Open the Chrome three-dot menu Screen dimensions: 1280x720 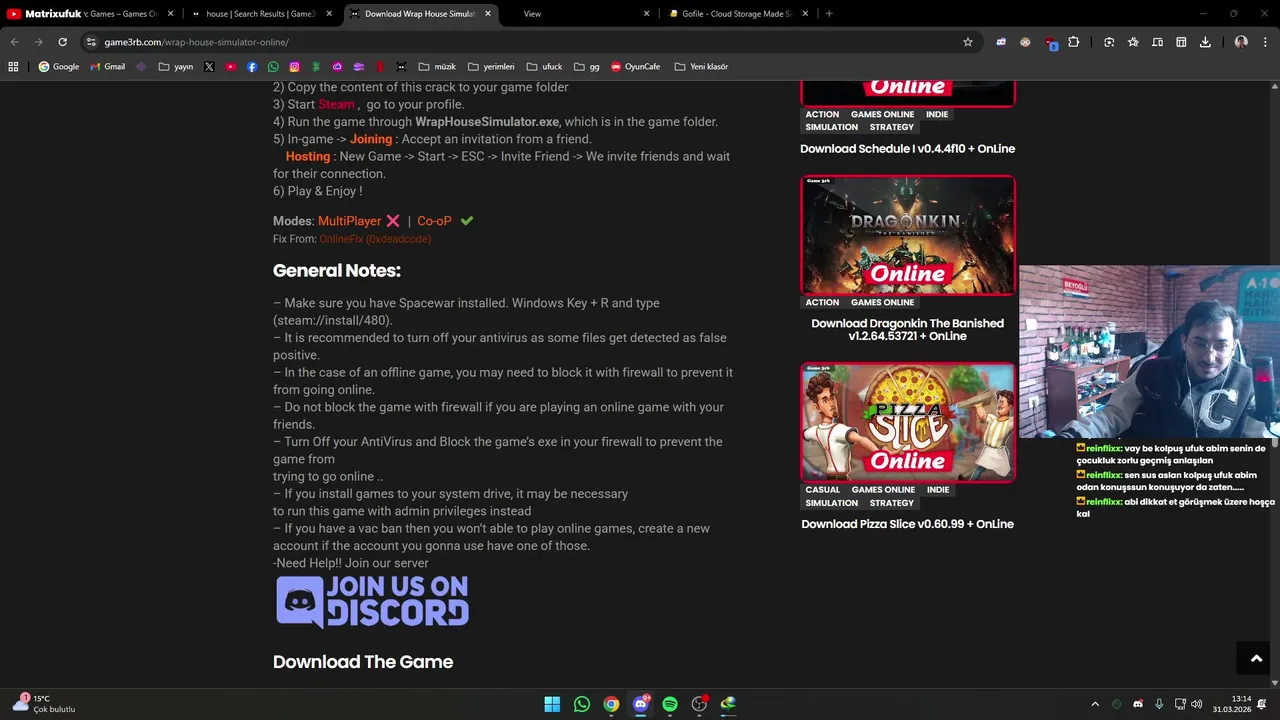tap(1265, 42)
